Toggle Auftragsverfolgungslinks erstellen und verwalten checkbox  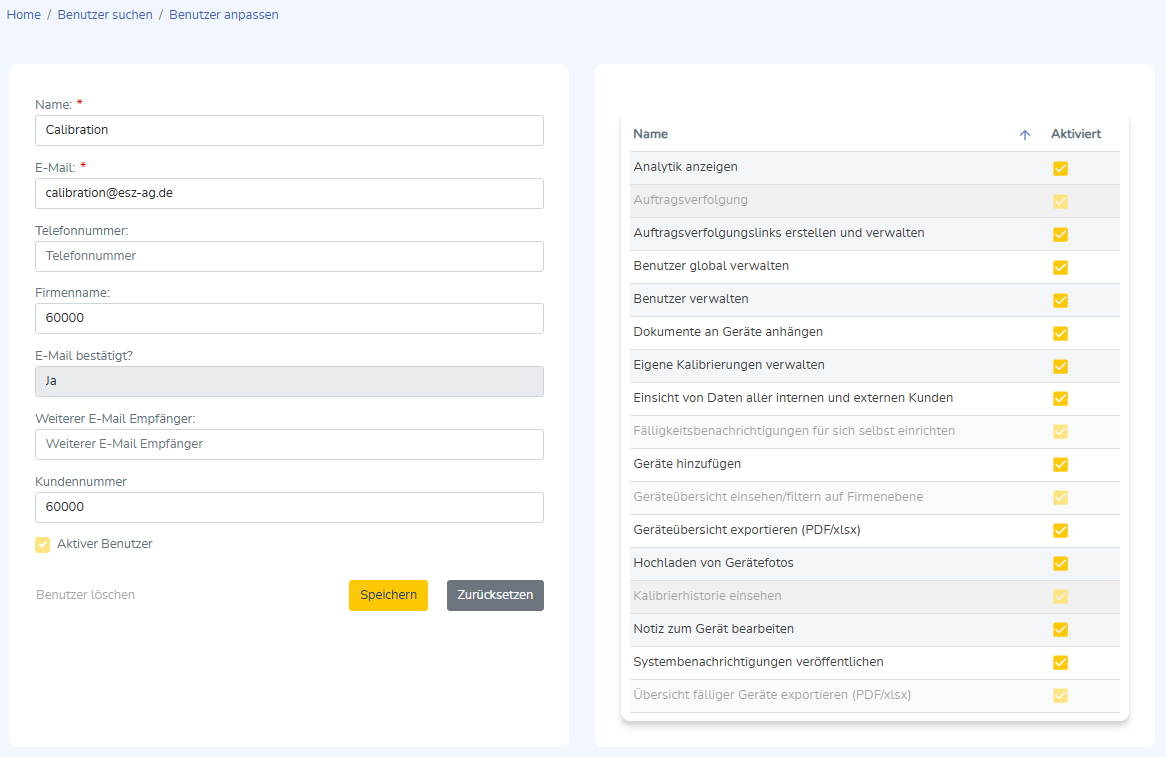pyautogui.click(x=1060, y=234)
